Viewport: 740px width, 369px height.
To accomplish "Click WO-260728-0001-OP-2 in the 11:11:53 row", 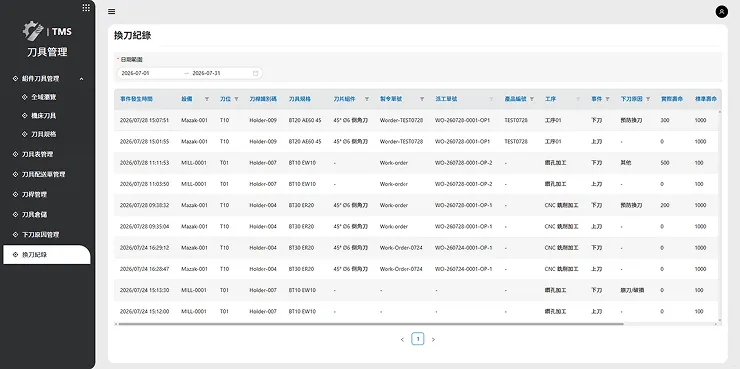I will click(x=463, y=163).
